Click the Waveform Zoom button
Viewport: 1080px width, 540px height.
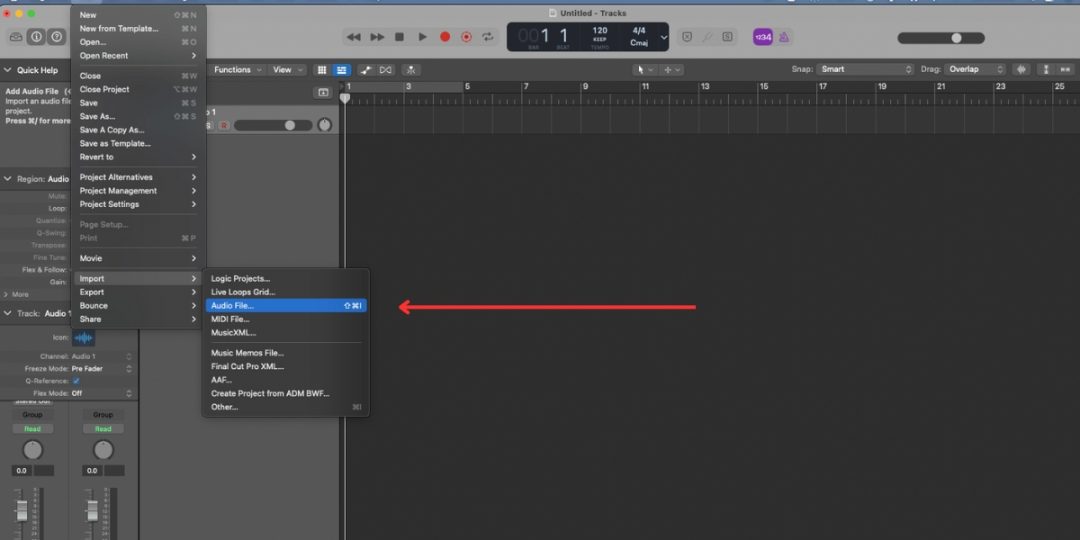(1021, 70)
